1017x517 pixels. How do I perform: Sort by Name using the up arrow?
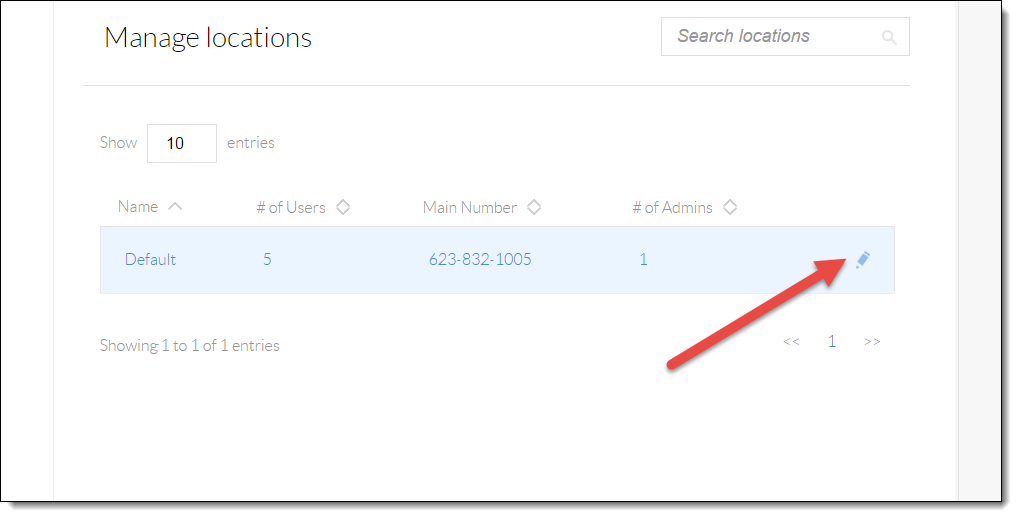click(x=174, y=206)
